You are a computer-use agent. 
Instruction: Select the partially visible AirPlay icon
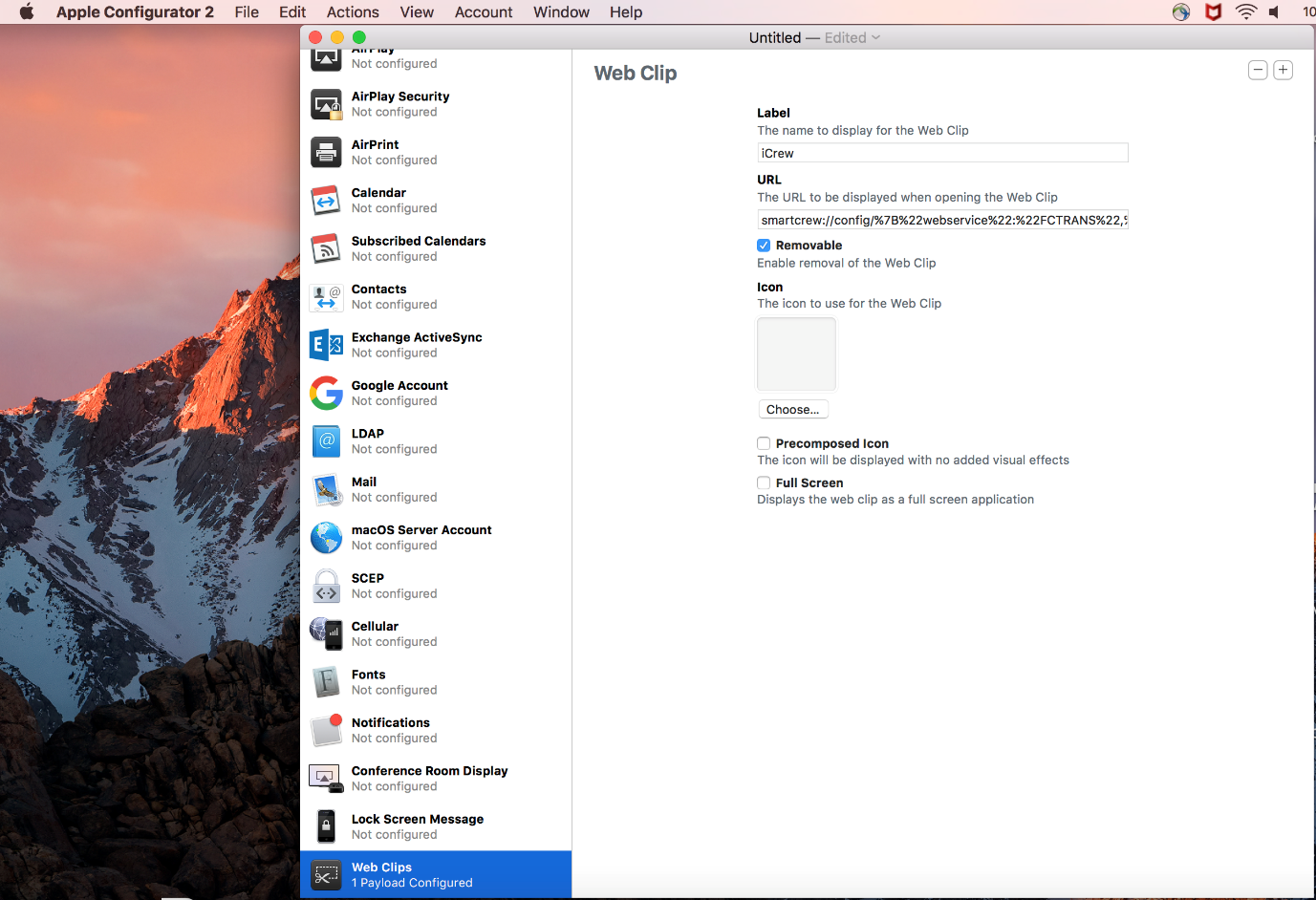326,59
